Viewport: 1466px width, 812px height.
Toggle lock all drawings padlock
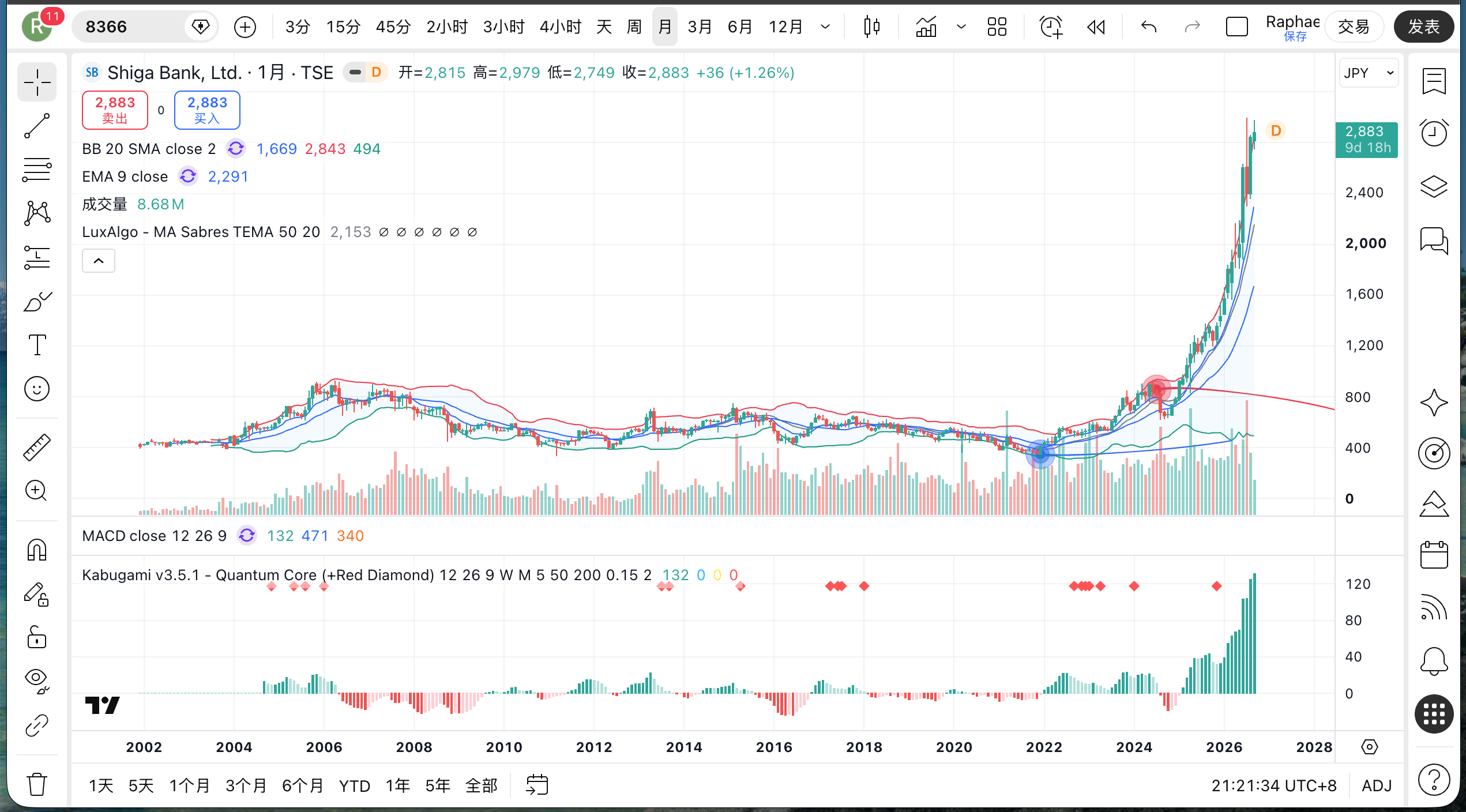point(37,637)
